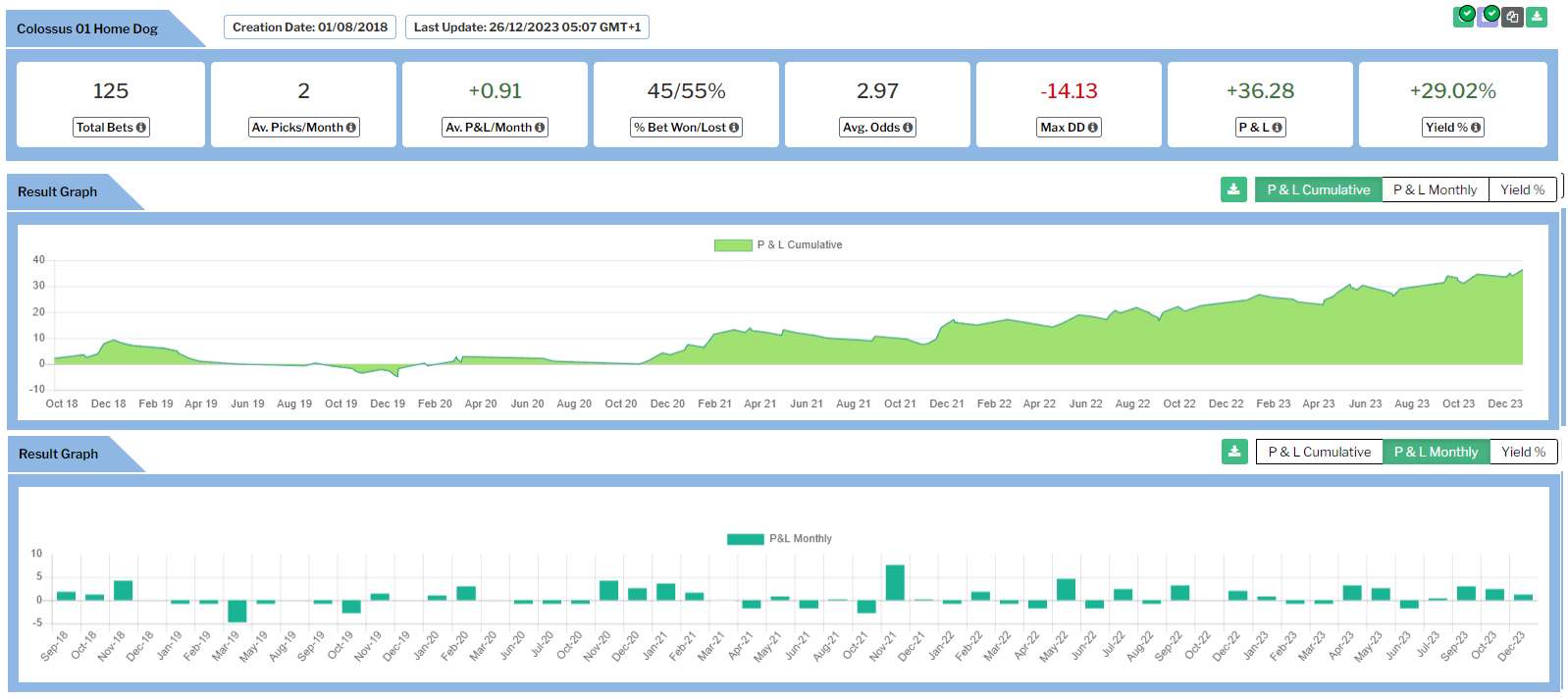Screen dimensions: 1568x699
Task: Switch upper graph to P & L Monthly
Action: (x=1435, y=189)
